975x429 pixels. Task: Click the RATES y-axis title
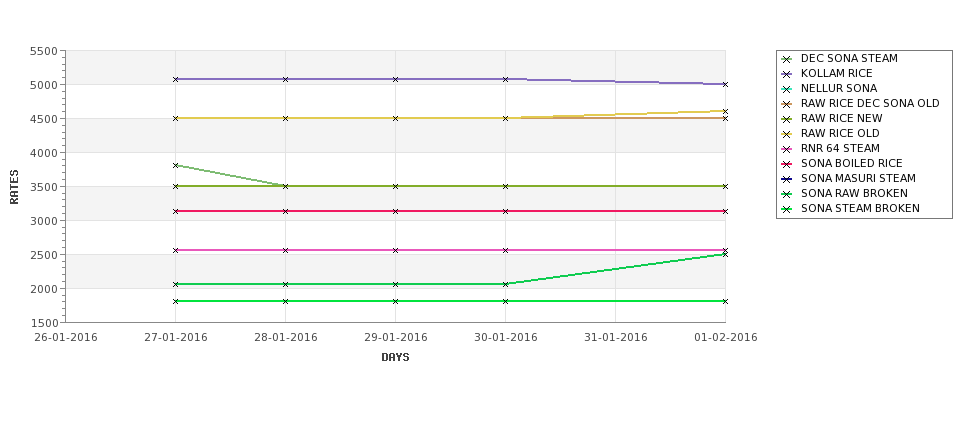tap(15, 186)
